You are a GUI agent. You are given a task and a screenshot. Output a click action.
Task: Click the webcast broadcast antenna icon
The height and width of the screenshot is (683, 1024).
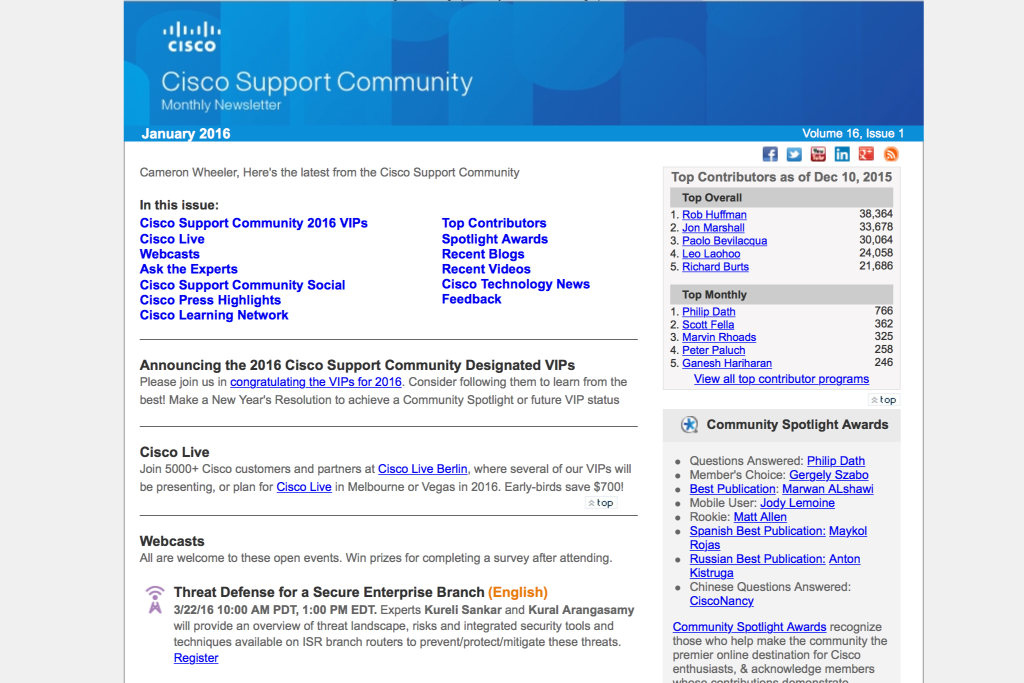click(x=154, y=600)
